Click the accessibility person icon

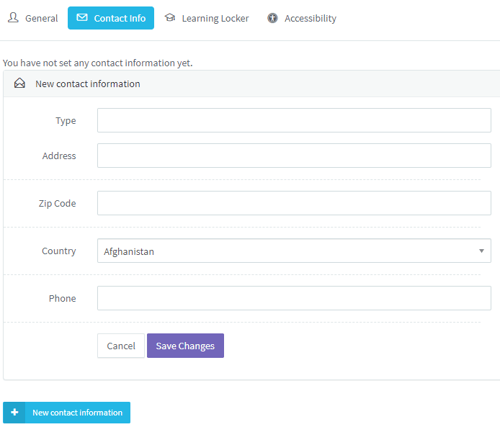pos(272,18)
